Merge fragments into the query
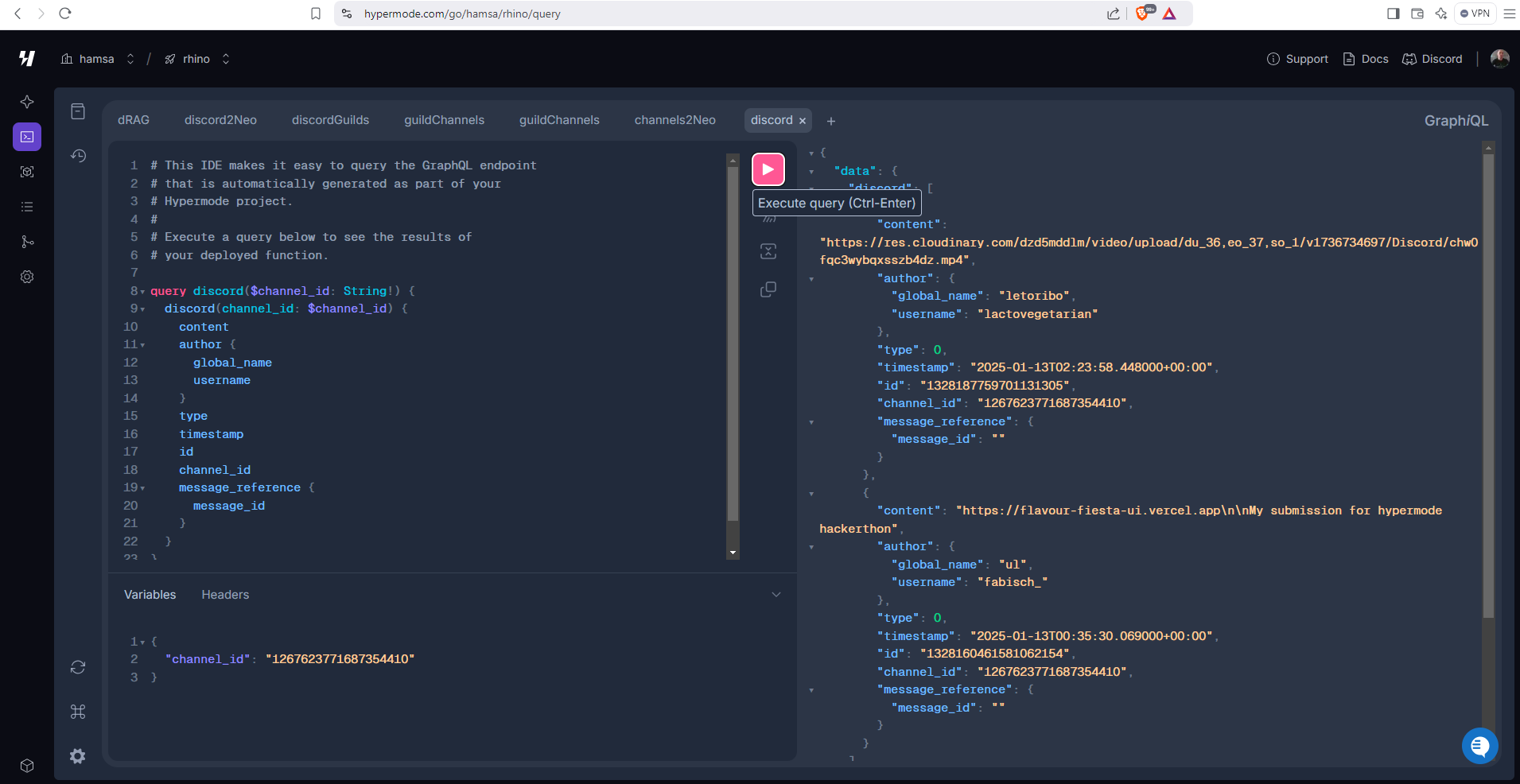Viewport: 1520px width, 784px height. [x=768, y=252]
